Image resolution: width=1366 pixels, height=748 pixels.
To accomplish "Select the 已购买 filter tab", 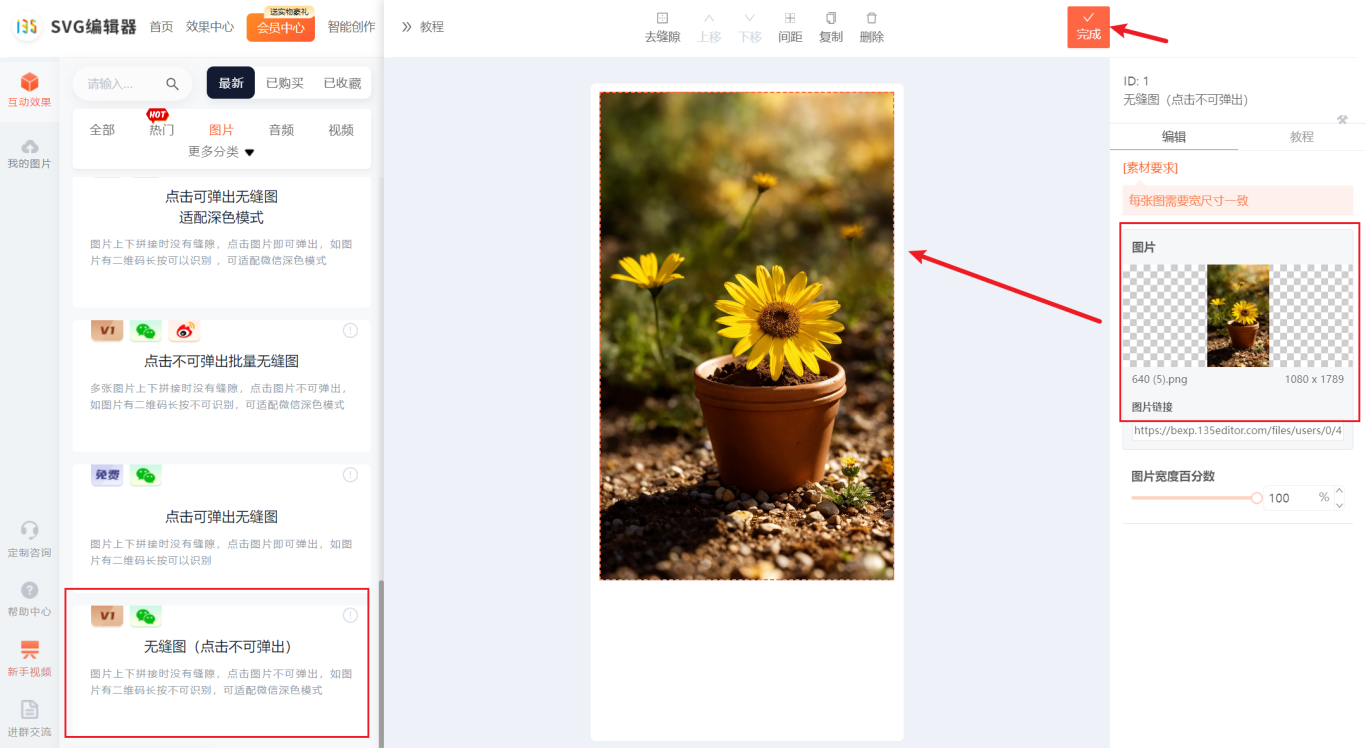I will 285,83.
